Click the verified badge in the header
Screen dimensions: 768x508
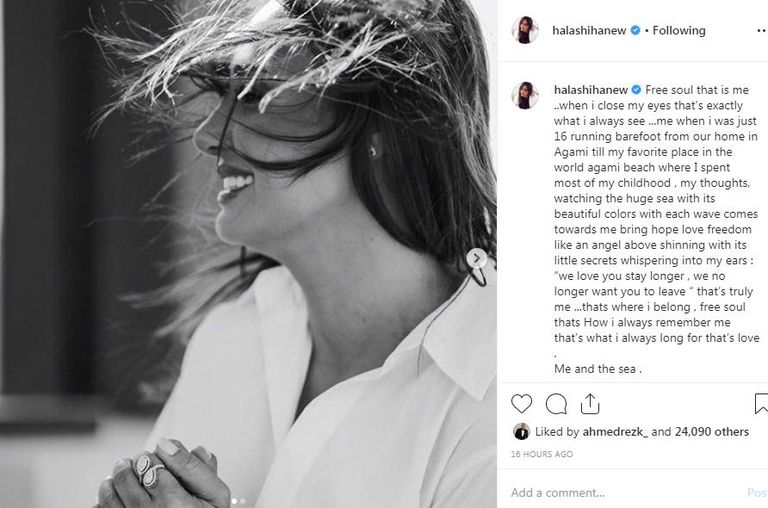pyautogui.click(x=635, y=30)
